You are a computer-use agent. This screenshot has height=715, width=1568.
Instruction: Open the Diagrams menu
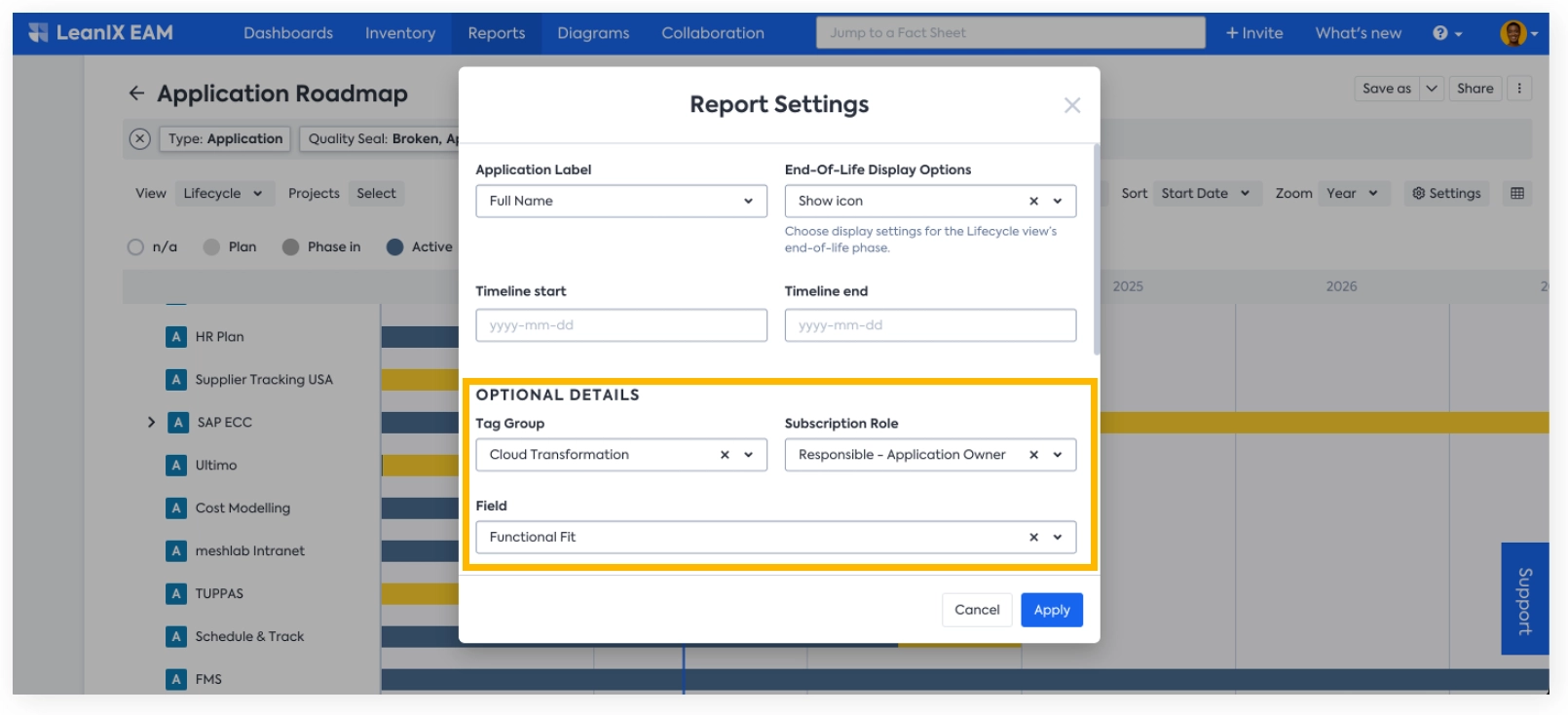[x=593, y=33]
